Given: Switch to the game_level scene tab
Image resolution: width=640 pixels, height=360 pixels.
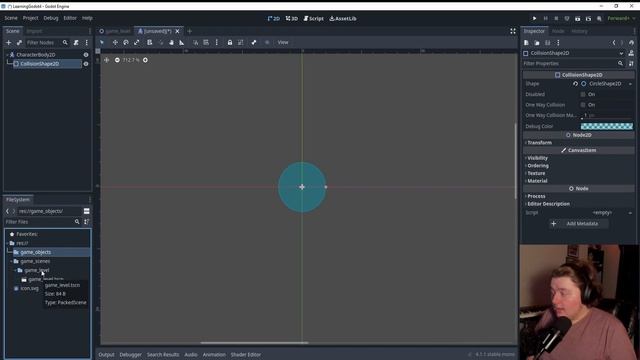Looking at the screenshot, I should coord(115,31).
